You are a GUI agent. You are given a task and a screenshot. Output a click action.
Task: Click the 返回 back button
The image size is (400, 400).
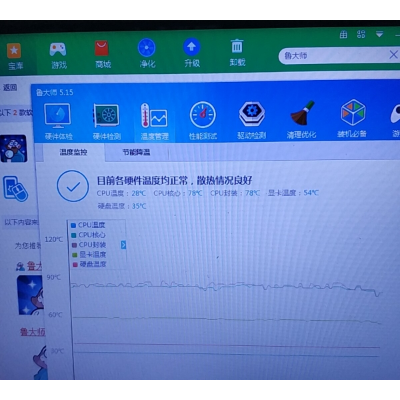coord(10,87)
